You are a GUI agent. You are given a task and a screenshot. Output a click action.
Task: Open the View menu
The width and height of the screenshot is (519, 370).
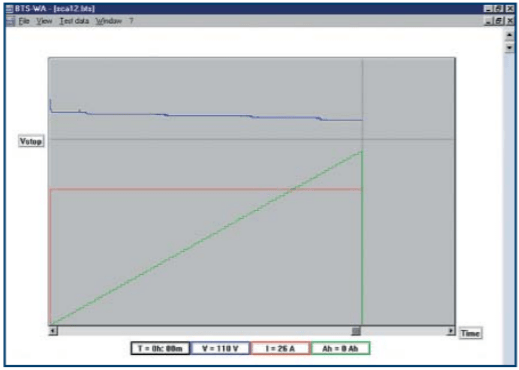44,21
